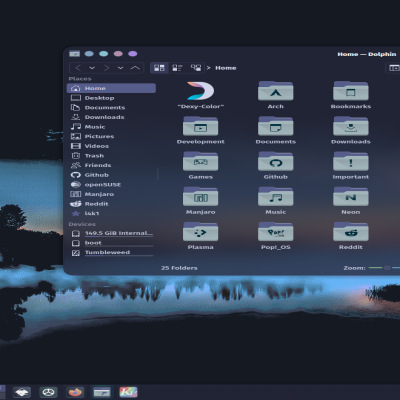Switch to details tree view mode
Screen dimensions: 400x400
[x=196, y=68]
